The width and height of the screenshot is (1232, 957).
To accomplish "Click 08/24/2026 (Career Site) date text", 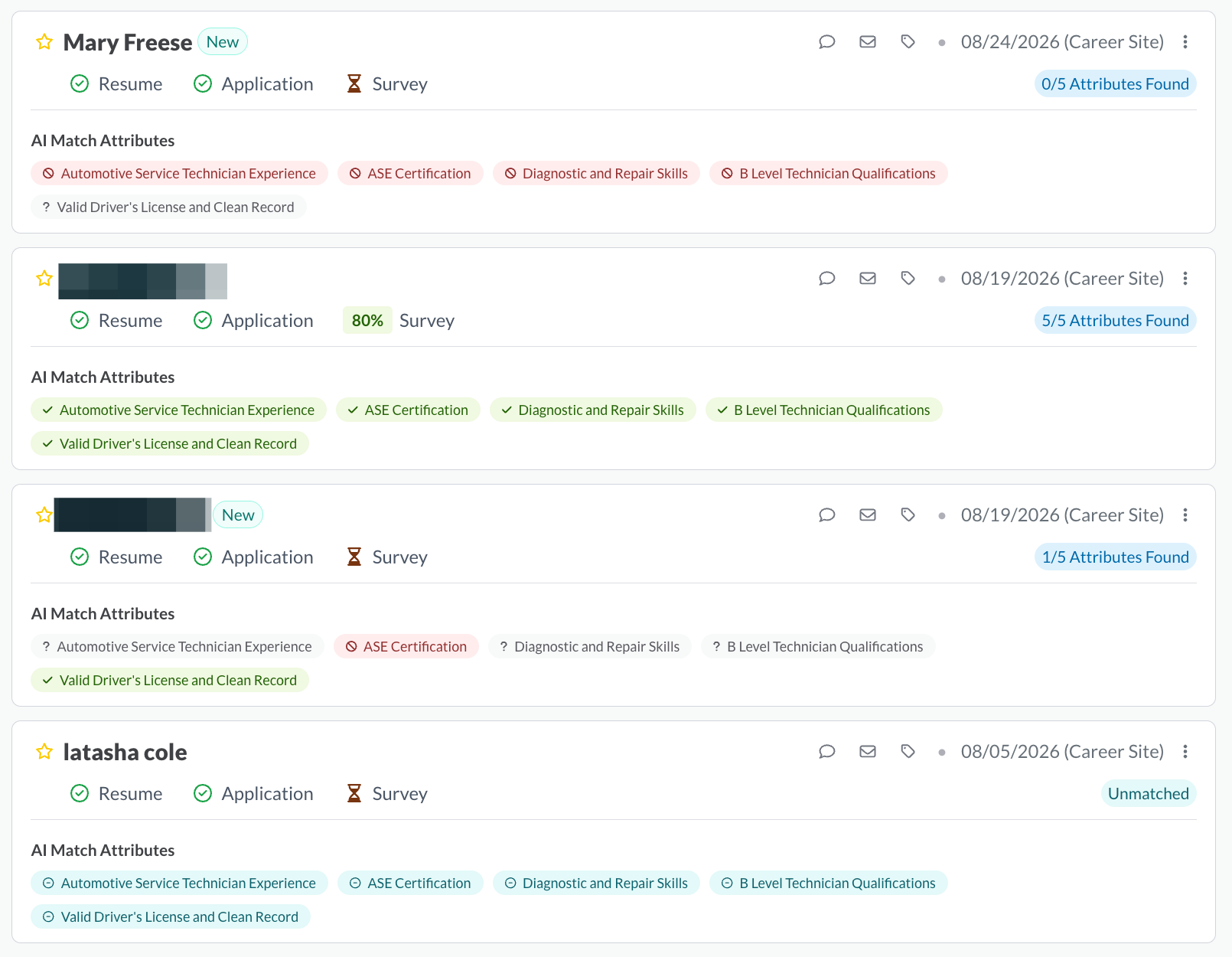I will (1062, 42).
